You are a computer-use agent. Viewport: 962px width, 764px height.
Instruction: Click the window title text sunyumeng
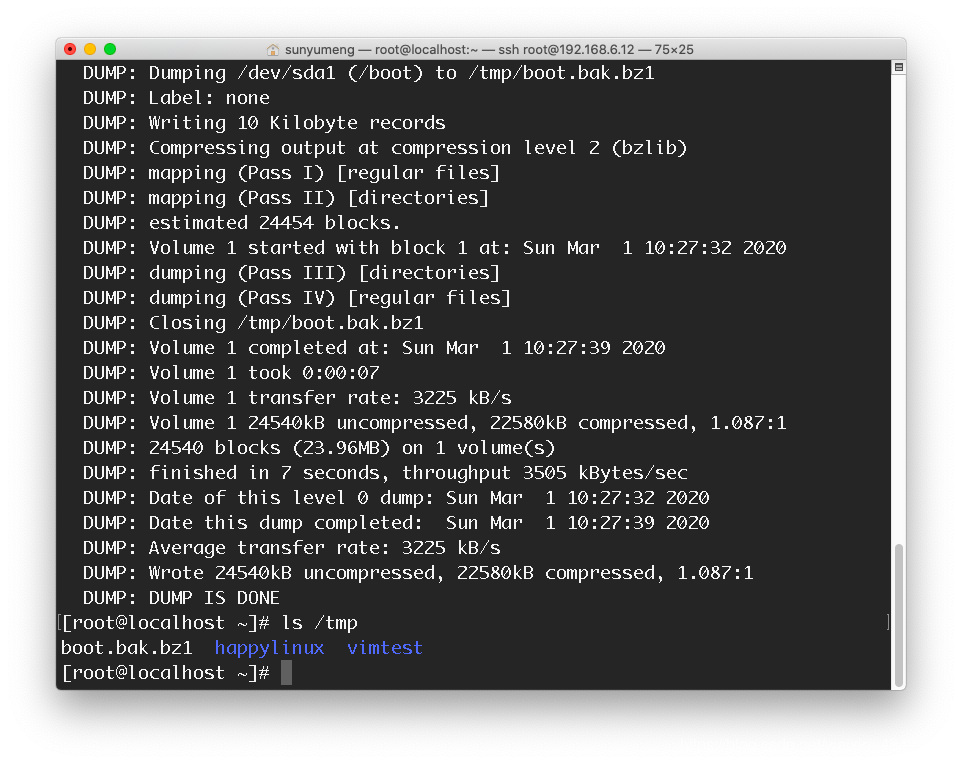tap(320, 50)
